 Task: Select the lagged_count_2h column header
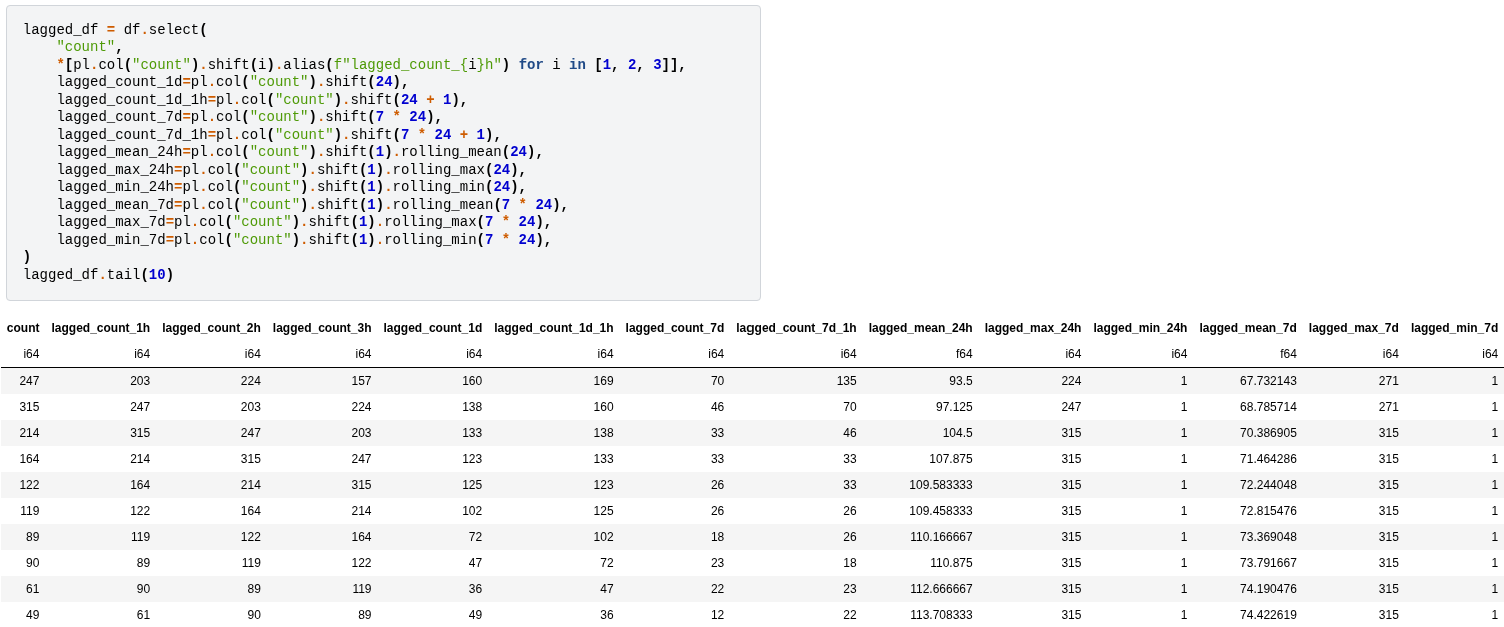click(211, 328)
